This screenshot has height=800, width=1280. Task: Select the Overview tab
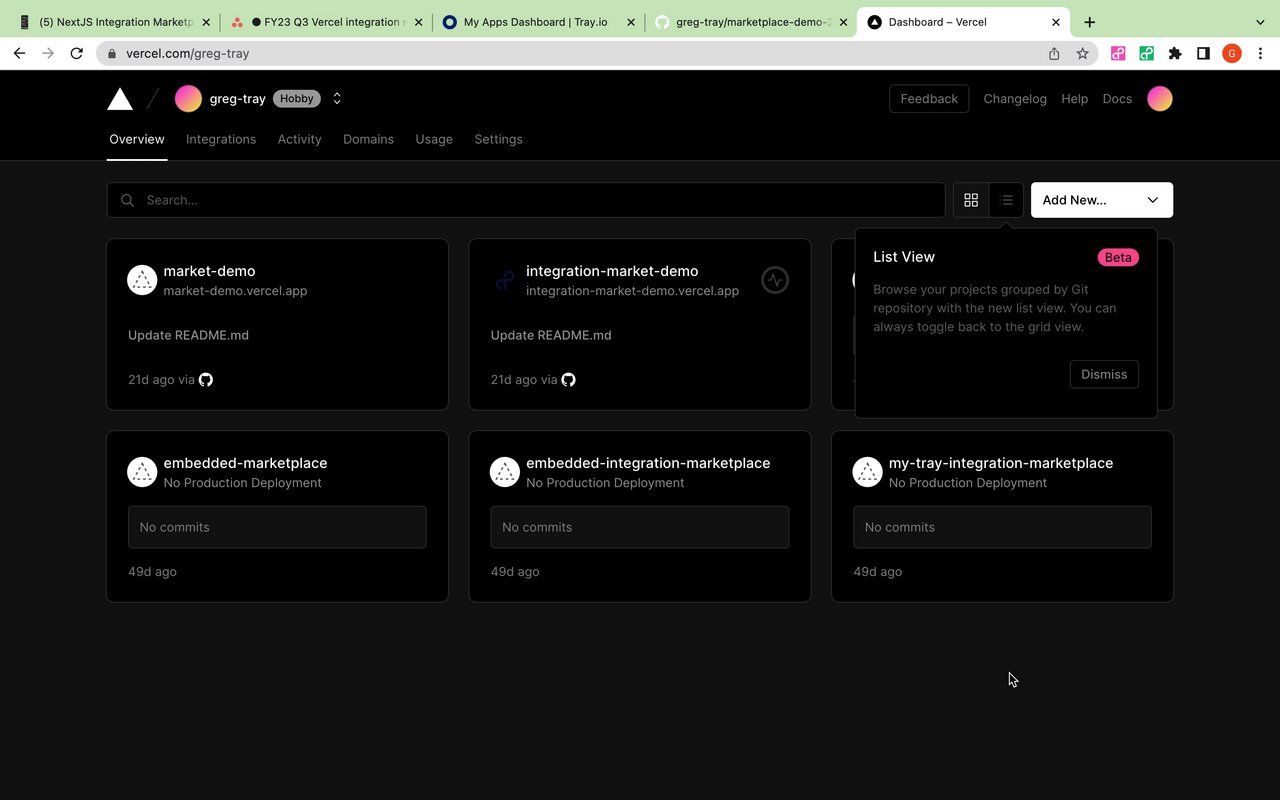137,139
